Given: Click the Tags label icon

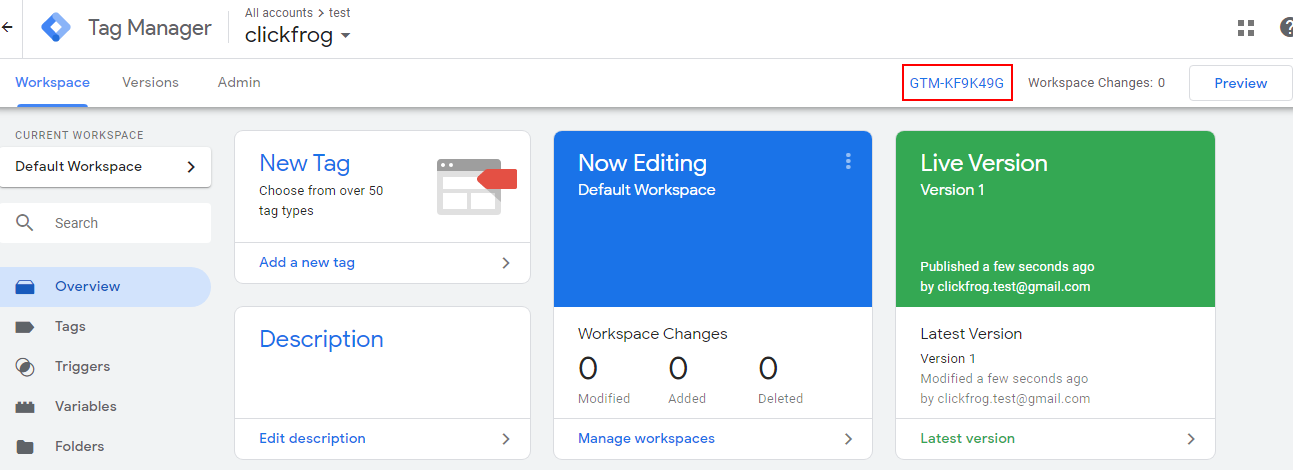Looking at the screenshot, I should (x=25, y=327).
